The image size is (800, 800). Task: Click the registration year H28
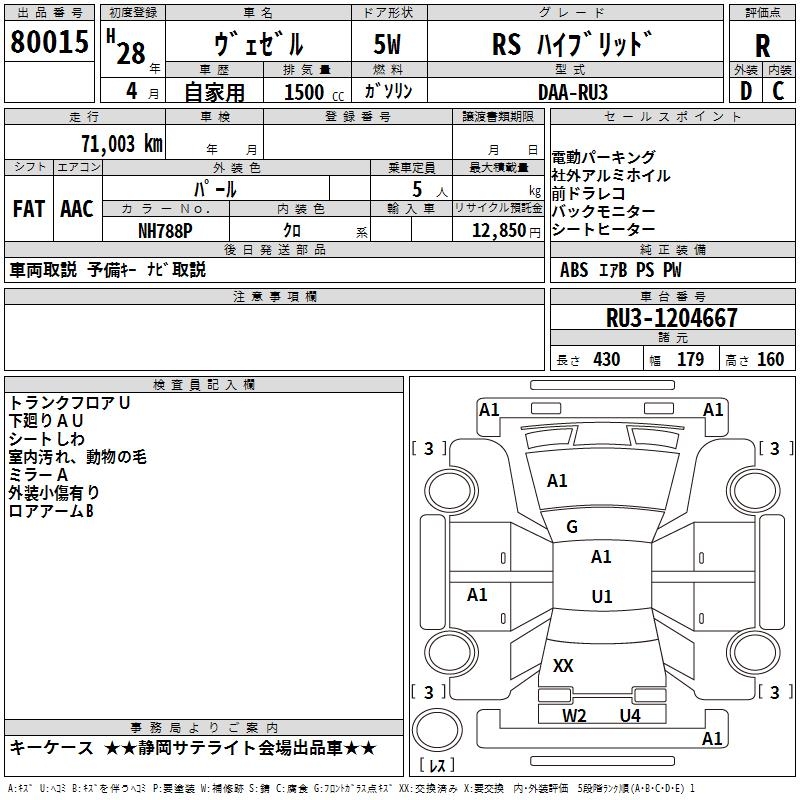(127, 47)
